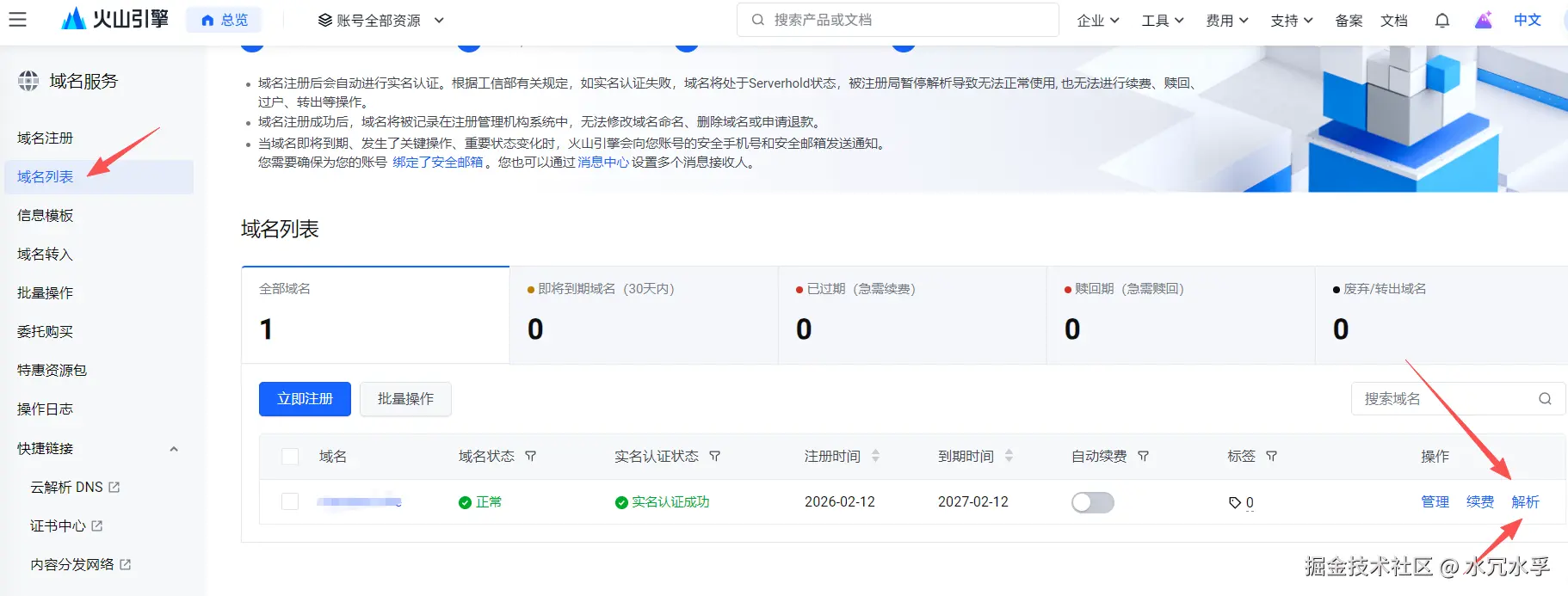
Task: Click the 总览 button
Action: pos(224,20)
